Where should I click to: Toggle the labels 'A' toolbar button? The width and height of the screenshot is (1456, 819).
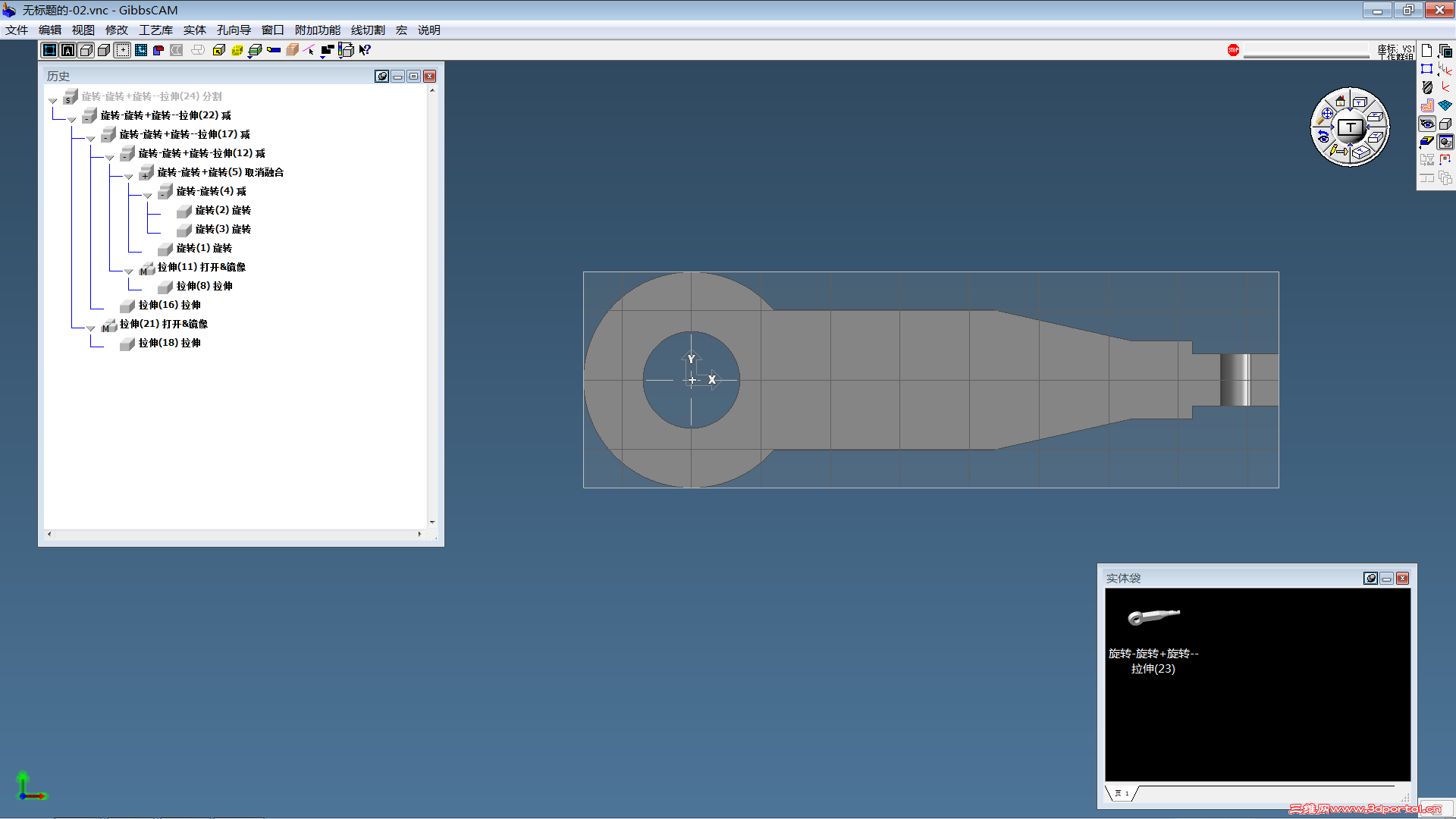pyautogui.click(x=67, y=50)
